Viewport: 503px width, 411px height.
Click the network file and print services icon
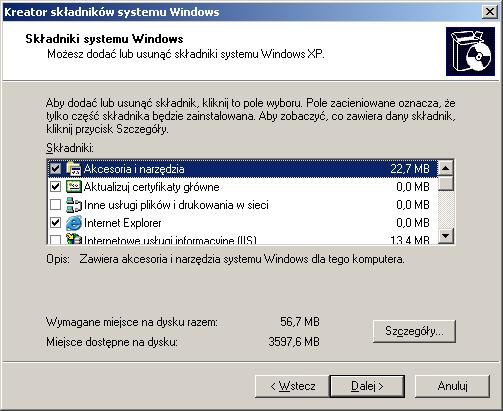[74, 205]
